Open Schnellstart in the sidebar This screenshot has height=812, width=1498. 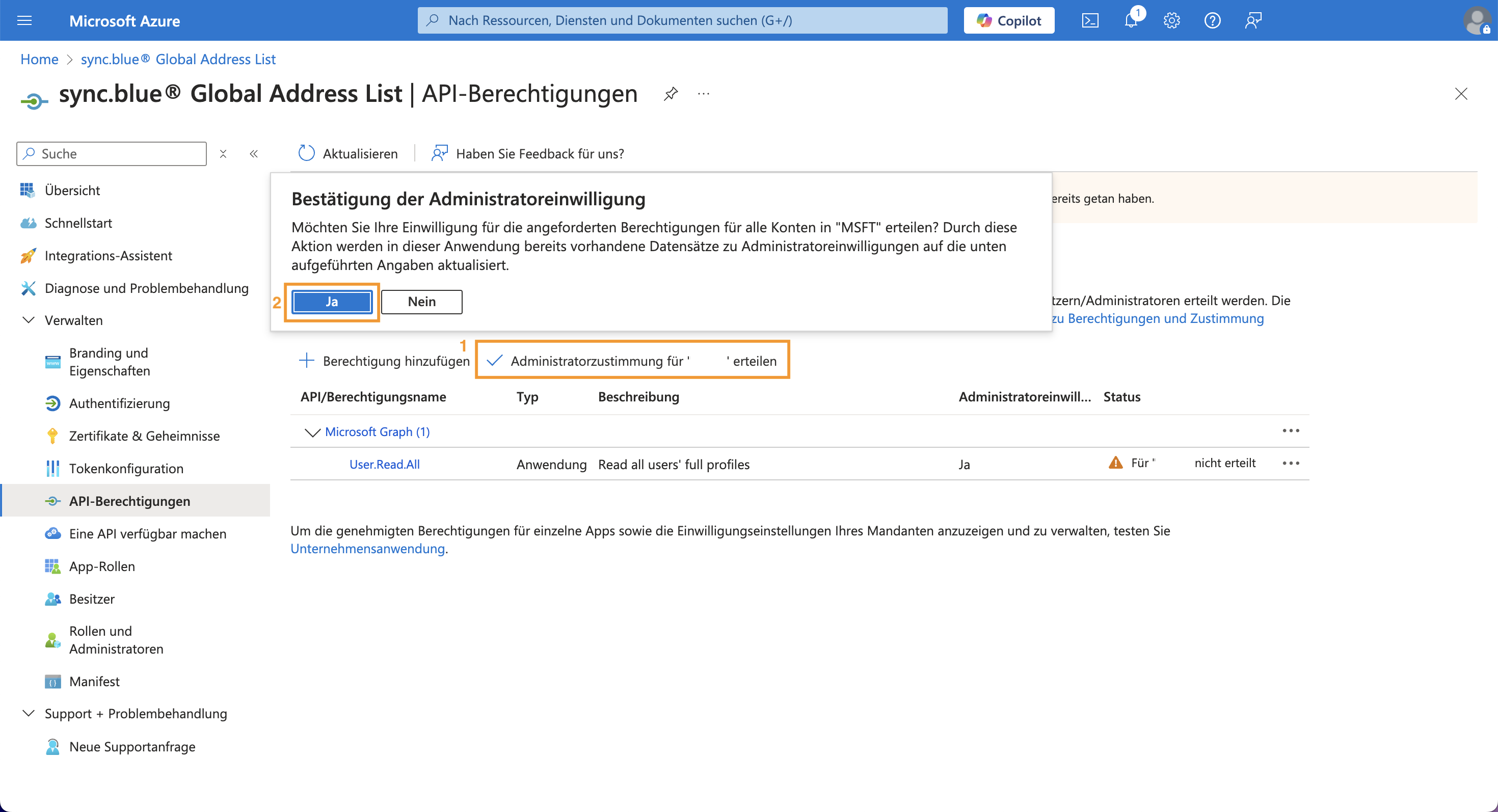(x=78, y=223)
